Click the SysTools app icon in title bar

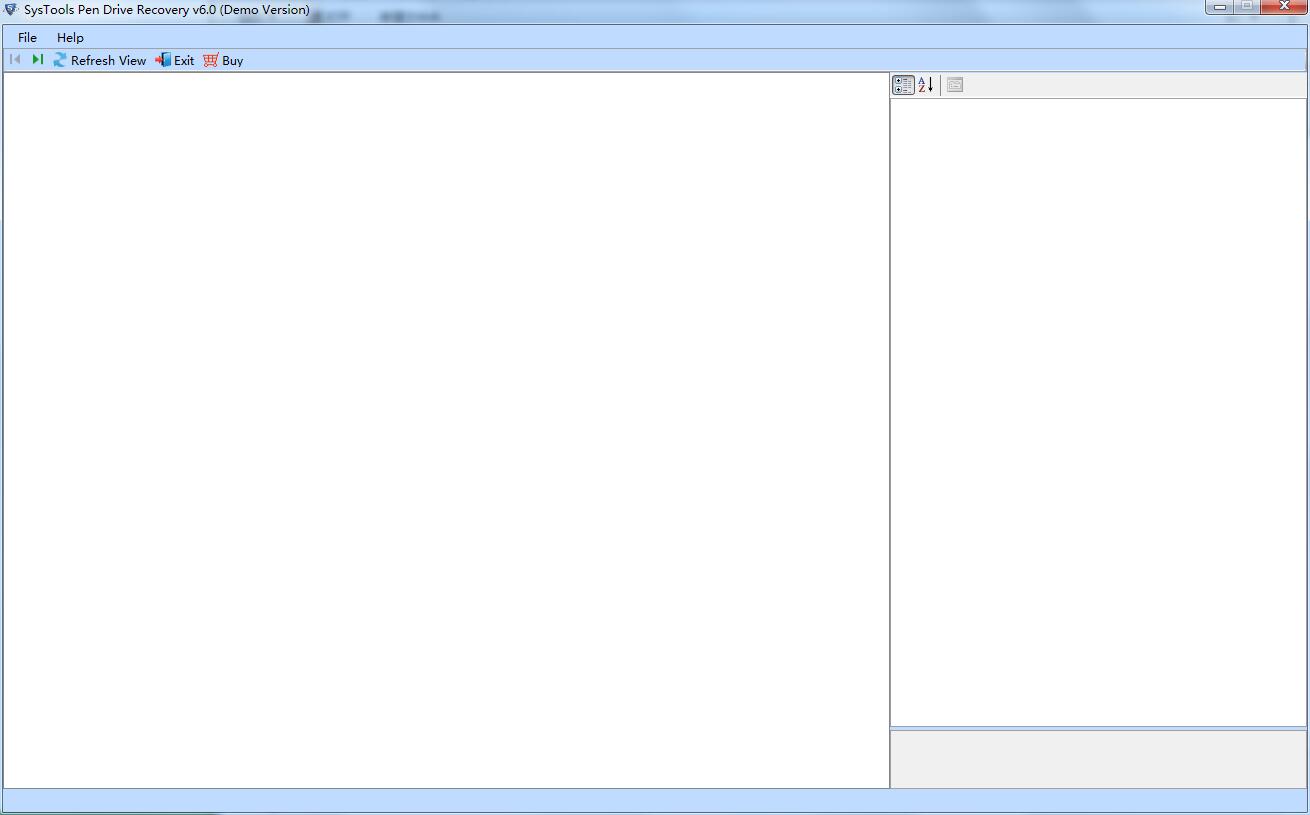coord(11,9)
